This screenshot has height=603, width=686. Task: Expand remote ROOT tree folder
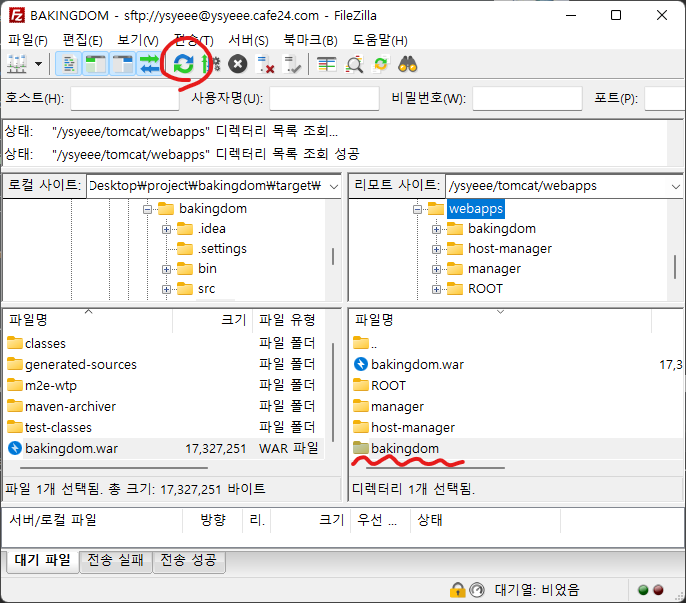pos(436,289)
